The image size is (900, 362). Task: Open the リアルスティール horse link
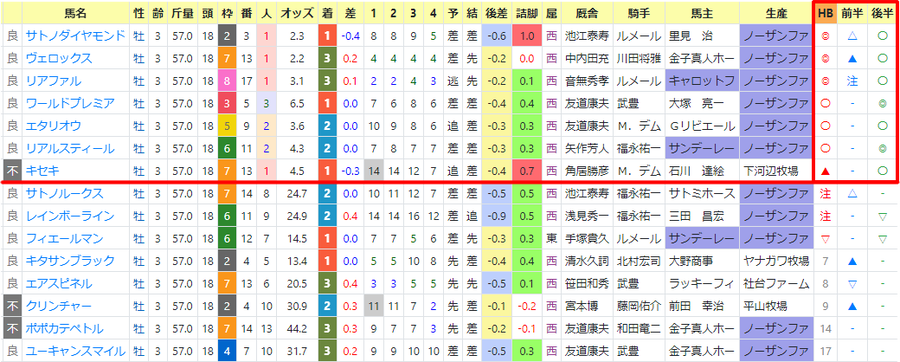(70, 149)
